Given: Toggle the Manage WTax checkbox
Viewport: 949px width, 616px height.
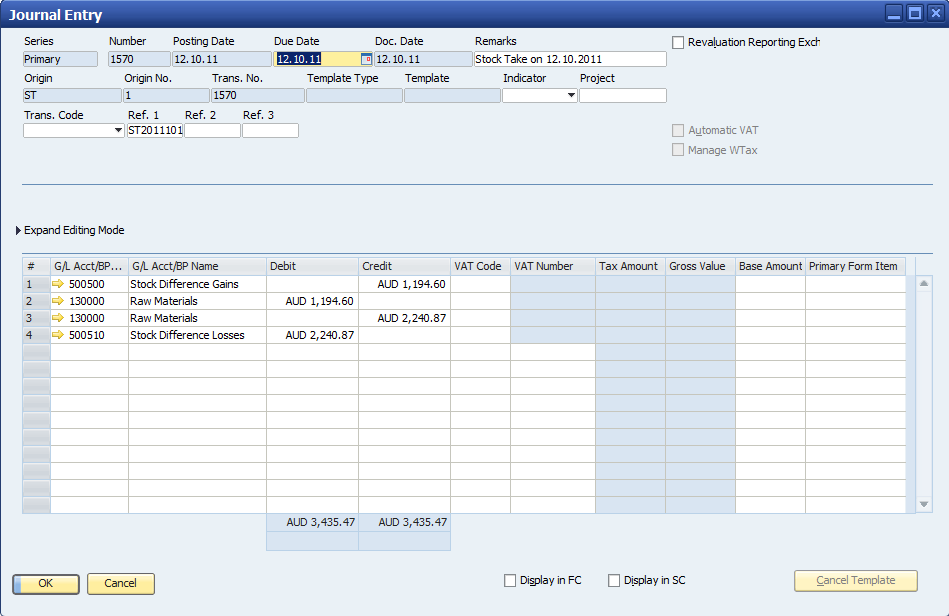Looking at the screenshot, I should click(x=678, y=149).
